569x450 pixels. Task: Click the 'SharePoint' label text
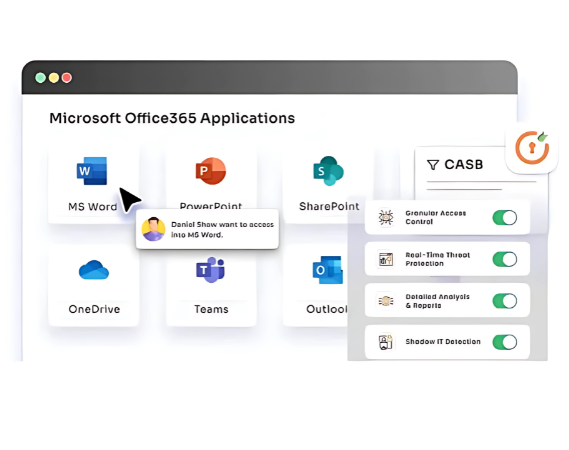(x=329, y=206)
